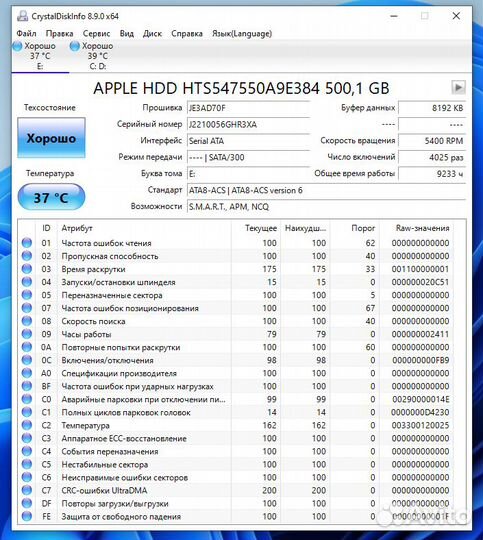
Task: Open the Правка menu
Action: click(59, 33)
